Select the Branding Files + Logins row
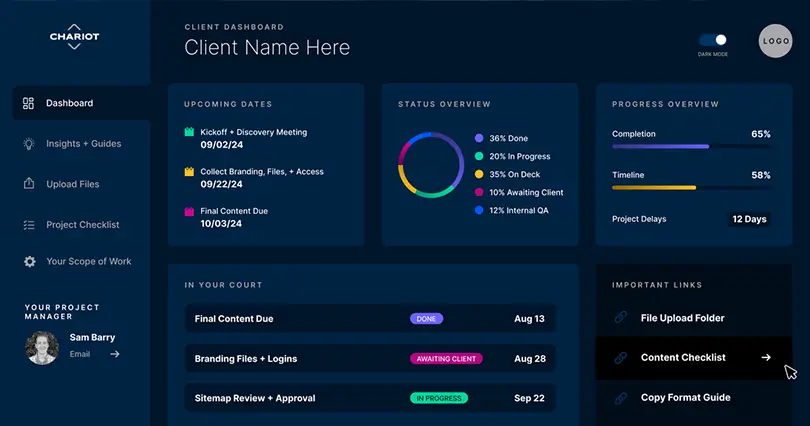The height and width of the screenshot is (426, 810). (x=370, y=358)
